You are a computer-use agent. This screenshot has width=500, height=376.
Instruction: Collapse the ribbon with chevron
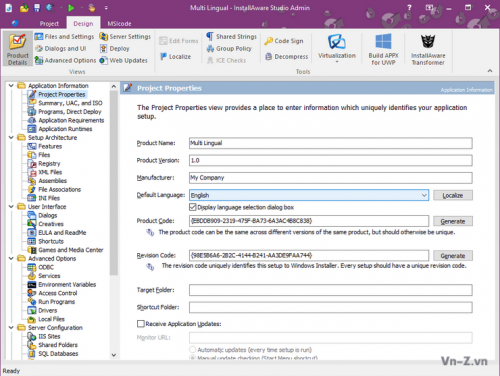490,71
